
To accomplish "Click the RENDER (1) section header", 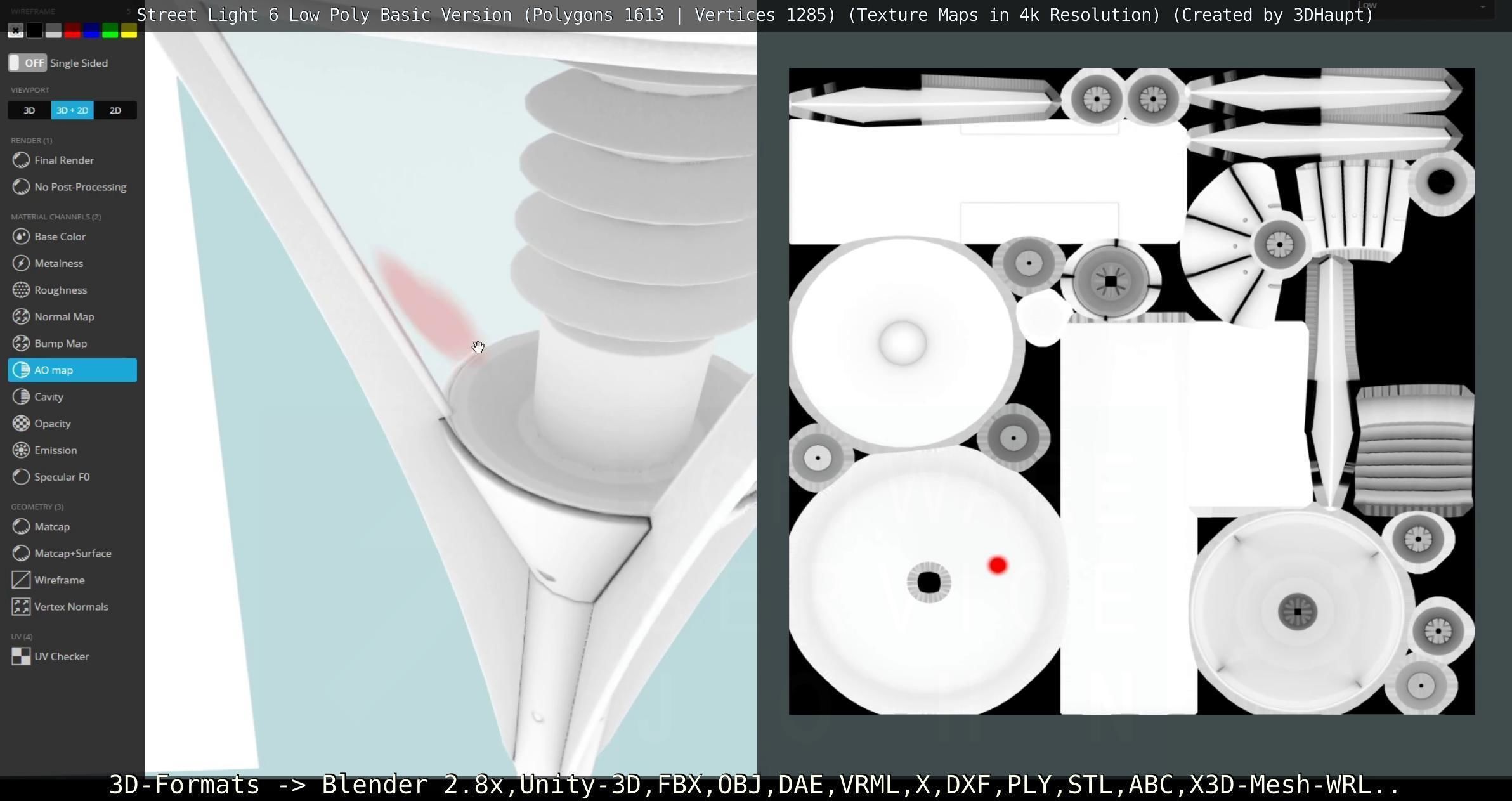I will coord(32,140).
